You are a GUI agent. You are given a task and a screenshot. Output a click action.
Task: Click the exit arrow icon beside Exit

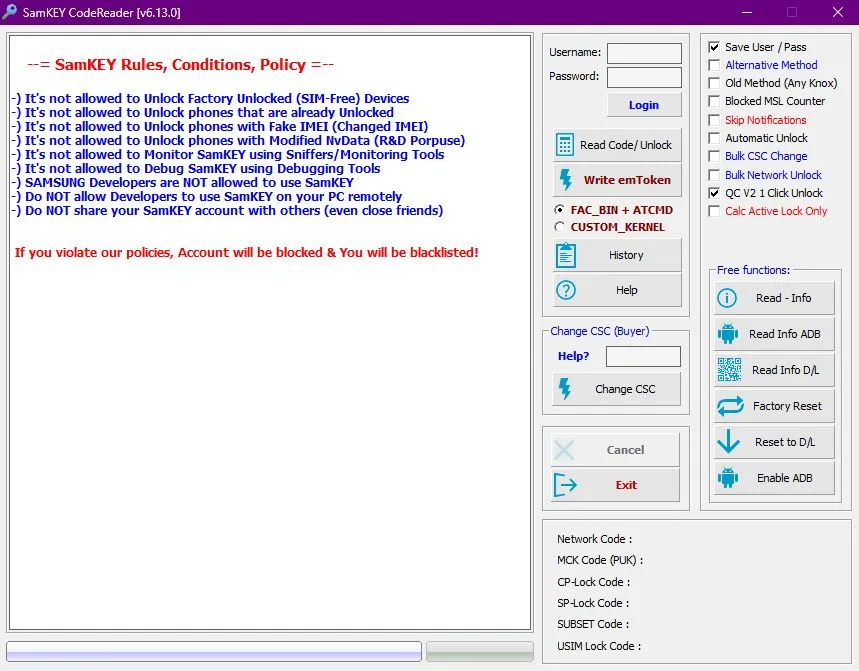pos(565,485)
